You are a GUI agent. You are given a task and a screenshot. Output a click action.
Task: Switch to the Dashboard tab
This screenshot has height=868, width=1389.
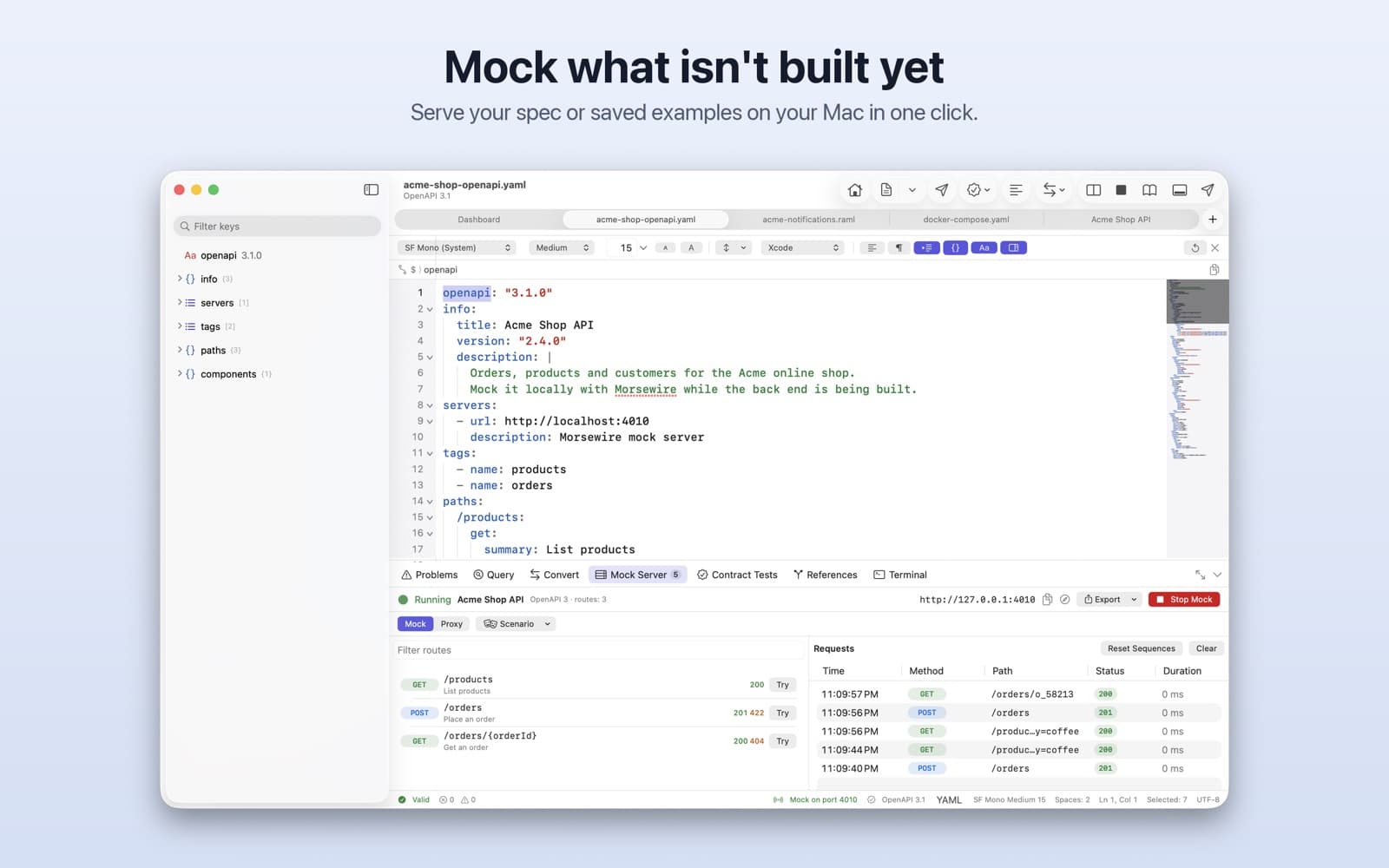[x=479, y=220]
